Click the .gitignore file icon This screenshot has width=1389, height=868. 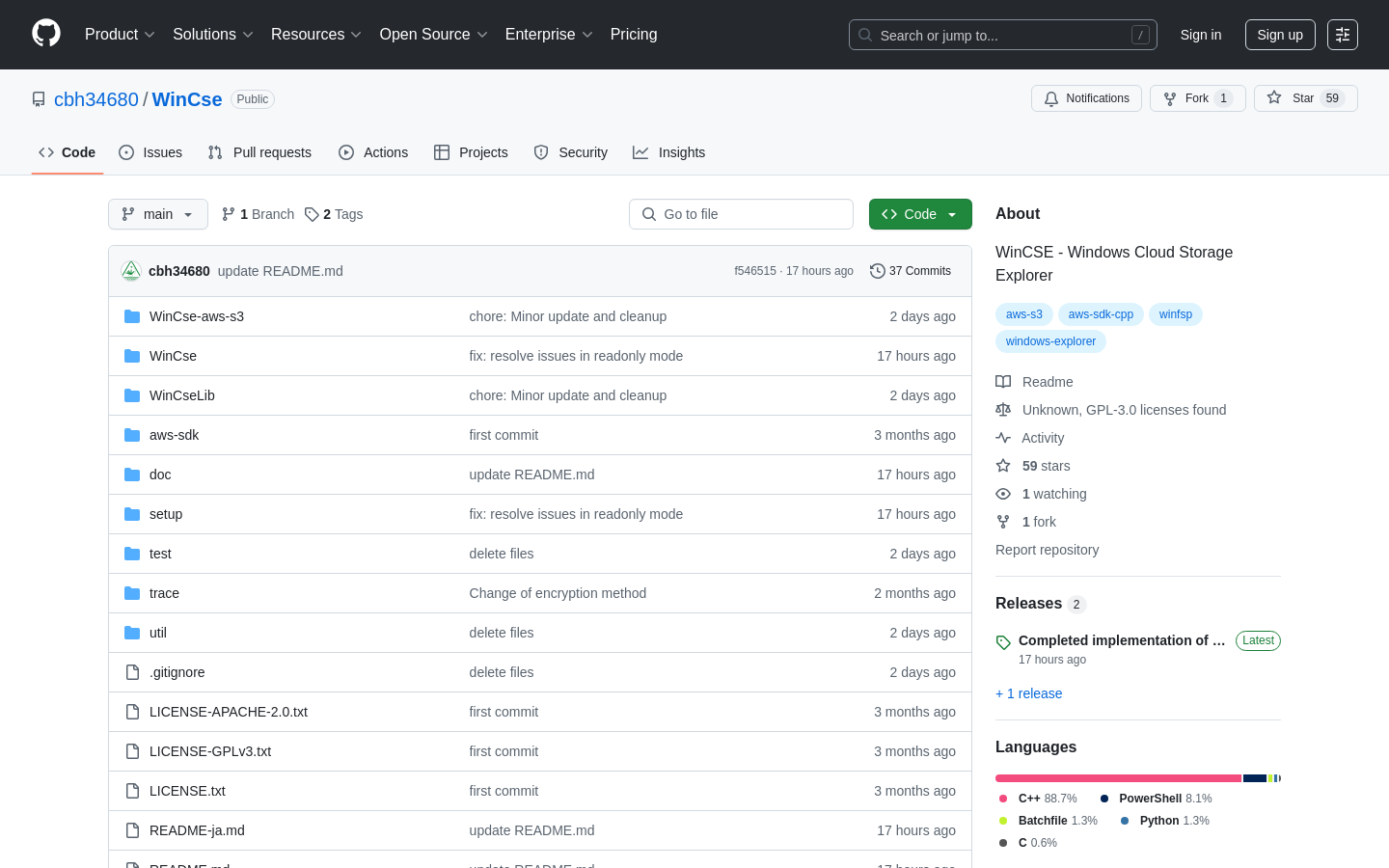(x=132, y=672)
